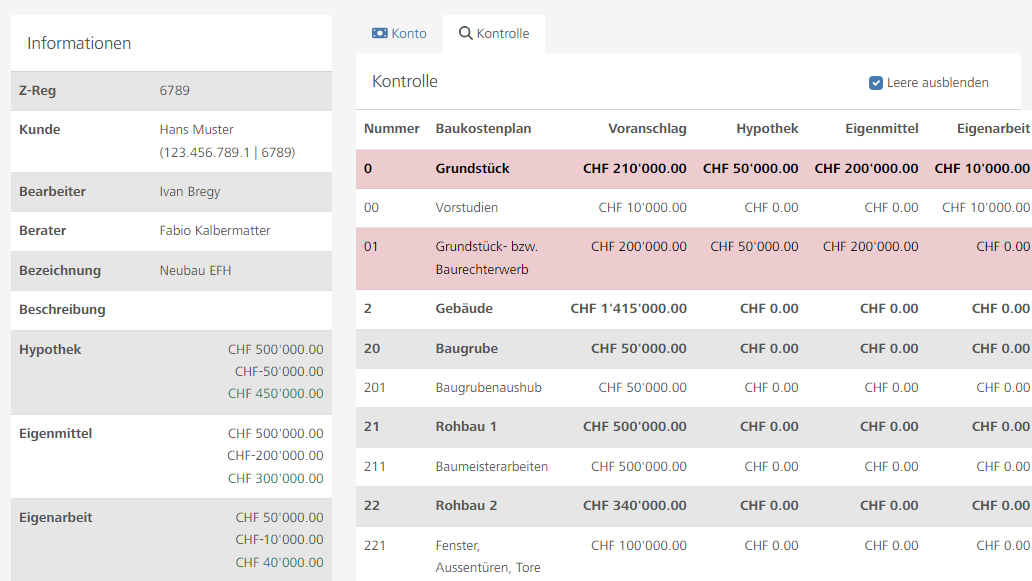1032x581 pixels.
Task: Select the Fenster, Aussentüren, Tore row
Action: [x=487, y=556]
